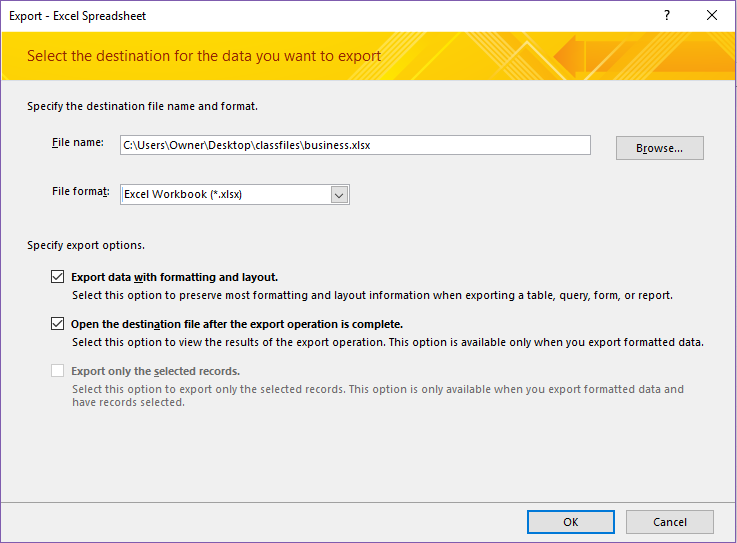Click the "File name:" label

point(78,143)
